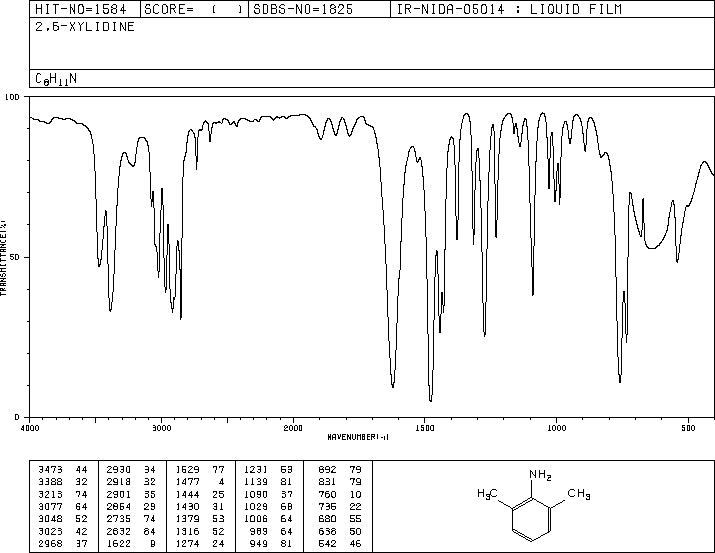Image resolution: width=715 pixels, height=553 pixels.
Task: Click the 3000 wavenumber axis label
Action: pyautogui.click(x=162, y=428)
